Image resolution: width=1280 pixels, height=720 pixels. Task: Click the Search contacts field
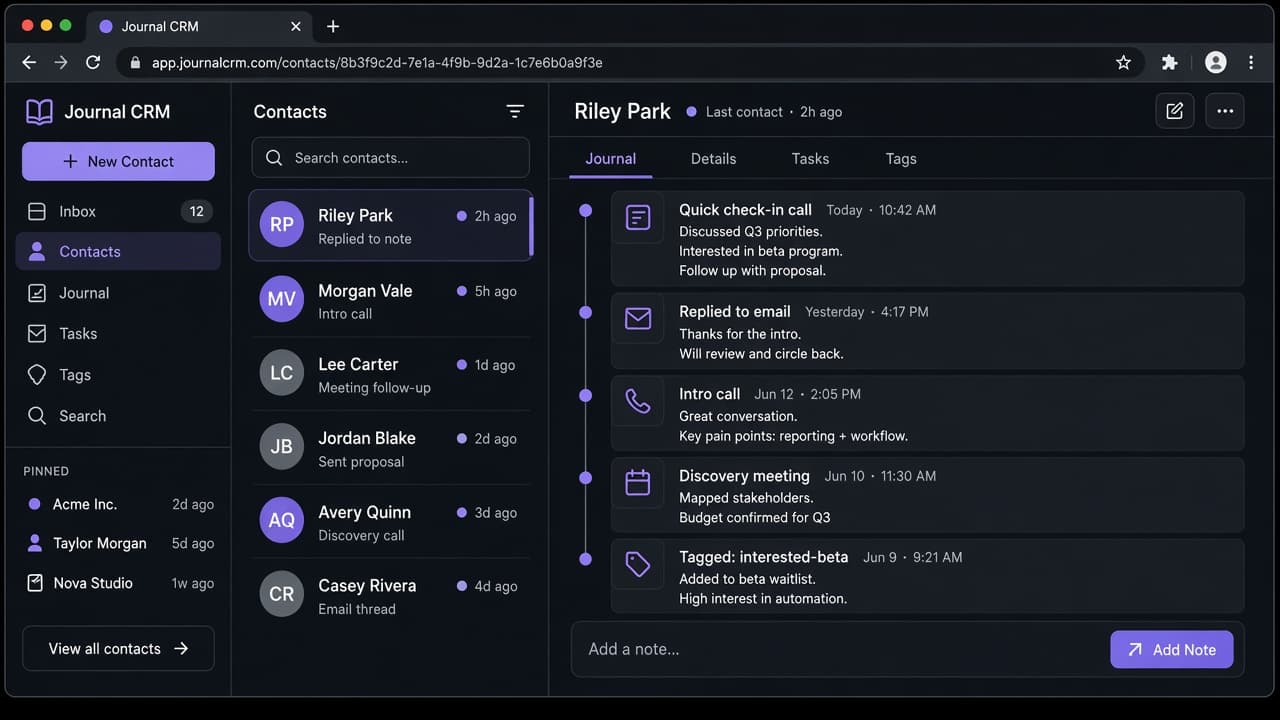(390, 158)
